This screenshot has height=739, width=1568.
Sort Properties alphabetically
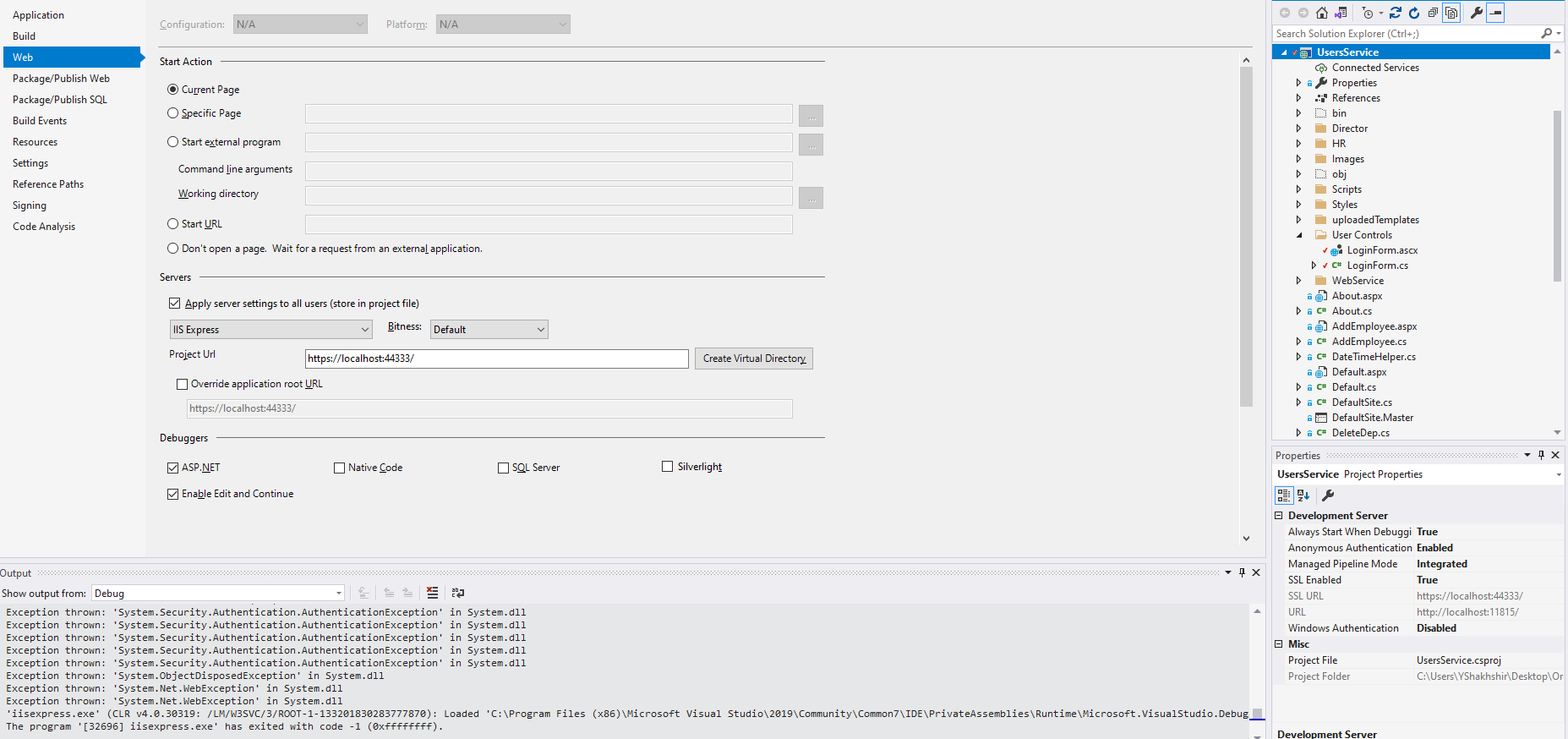pos(1303,495)
